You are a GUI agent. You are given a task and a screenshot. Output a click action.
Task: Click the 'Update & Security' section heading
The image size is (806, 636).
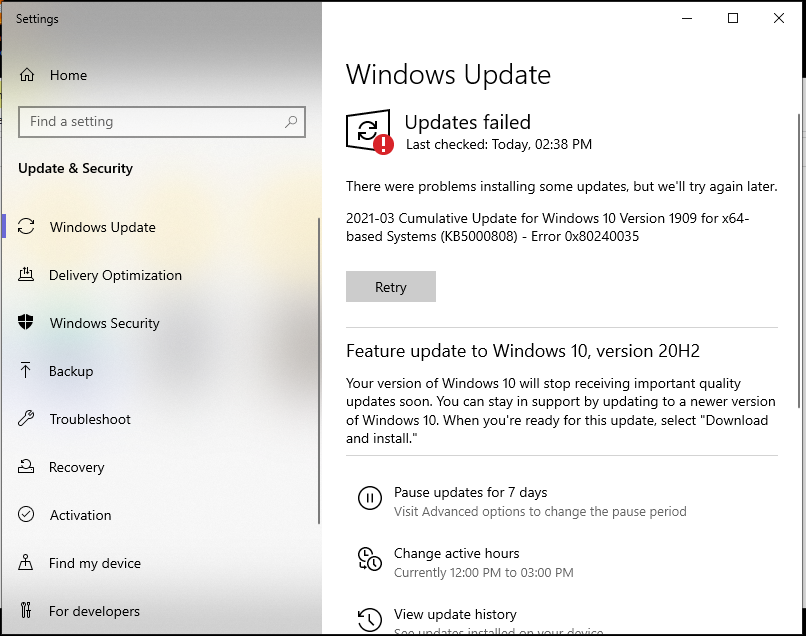click(x=76, y=168)
